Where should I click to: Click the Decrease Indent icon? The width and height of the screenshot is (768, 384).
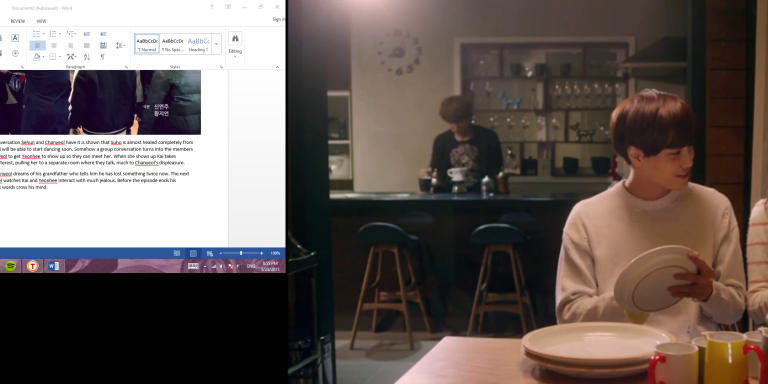(87, 34)
